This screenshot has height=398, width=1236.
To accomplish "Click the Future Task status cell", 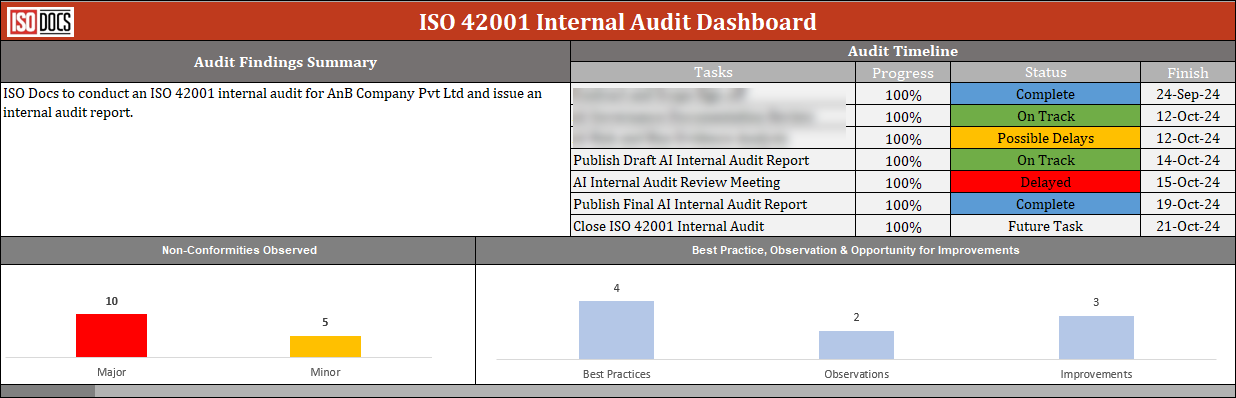I will point(1045,226).
